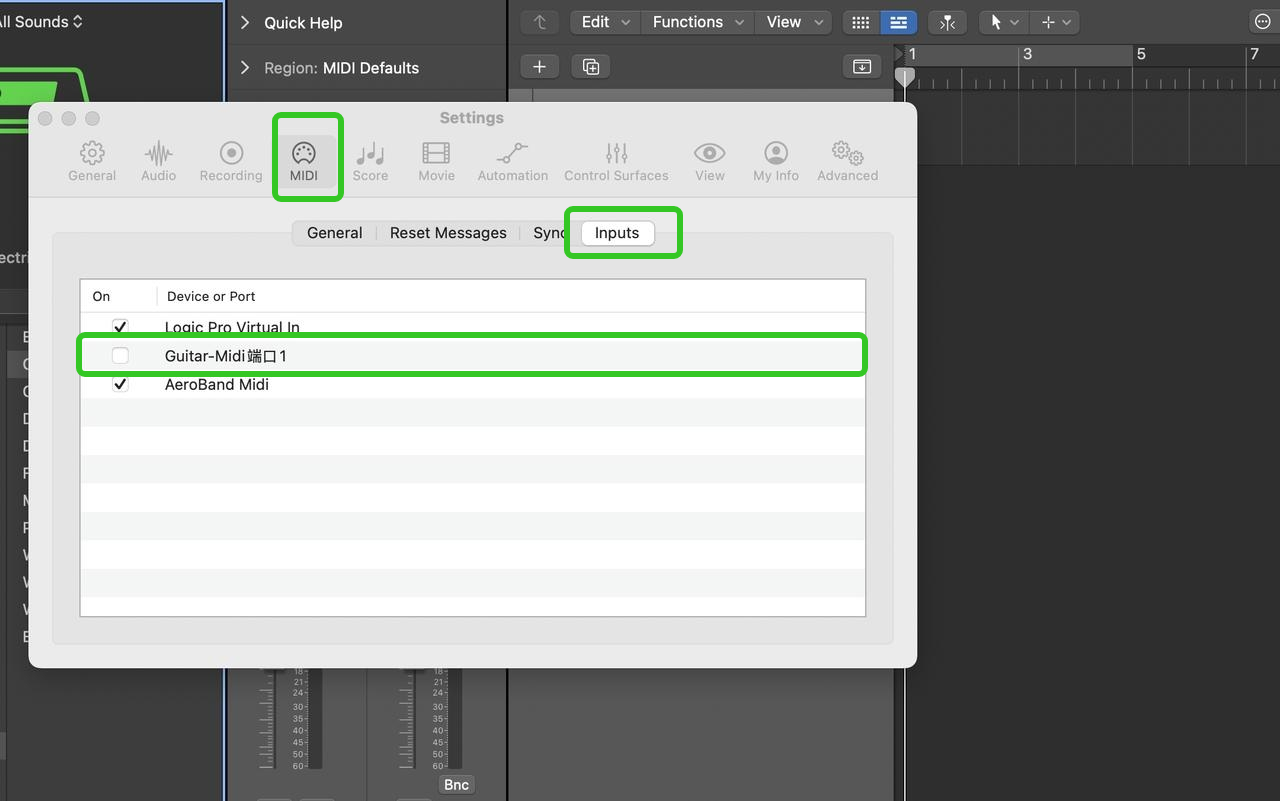This screenshot has height=801, width=1280.
Task: Select the Inputs tab
Action: (x=617, y=233)
